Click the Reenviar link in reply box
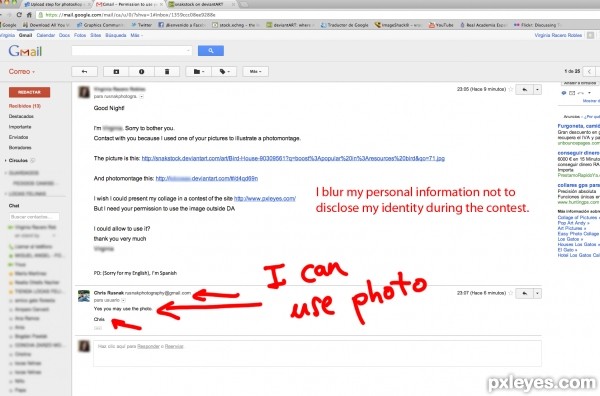 pyautogui.click(x=174, y=346)
